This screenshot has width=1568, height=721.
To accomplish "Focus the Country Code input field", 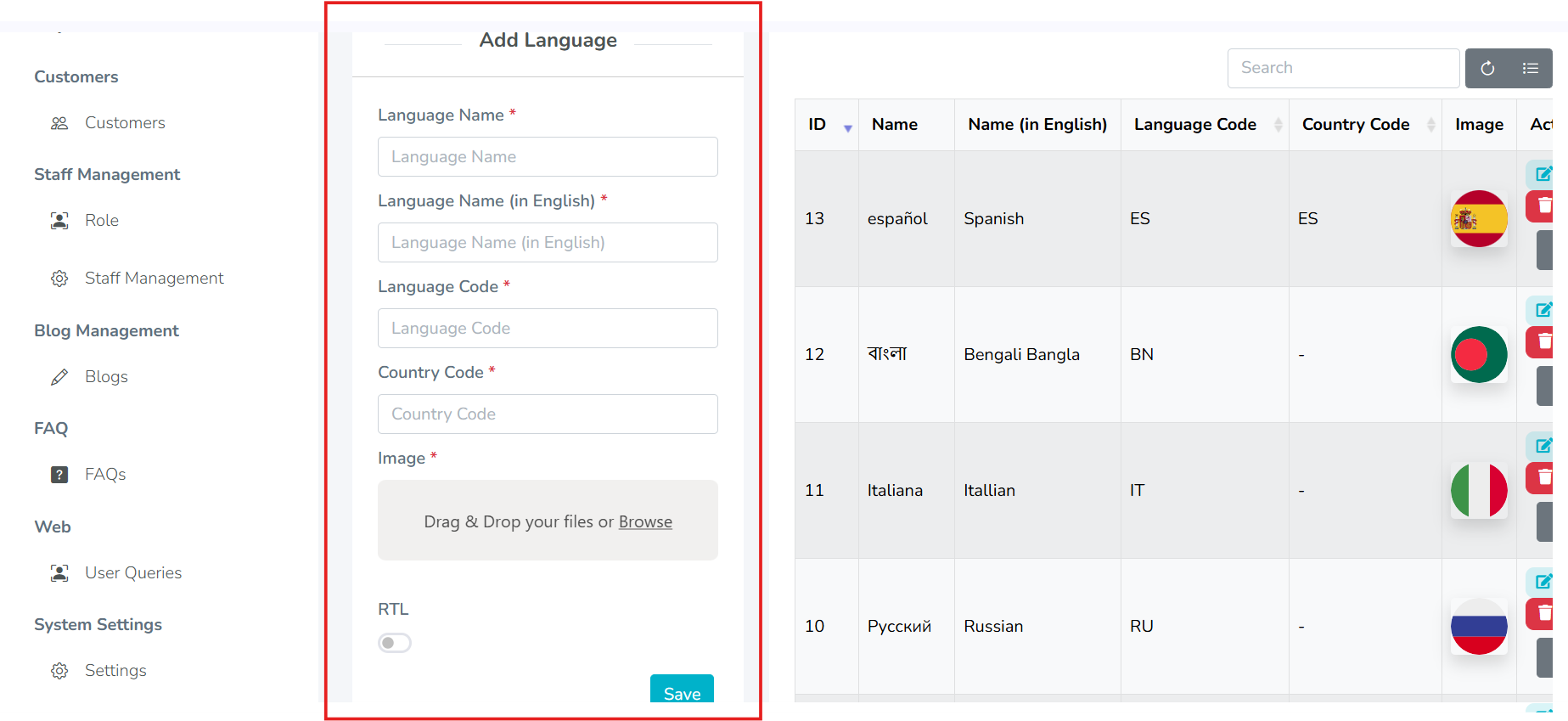I will click(x=548, y=414).
